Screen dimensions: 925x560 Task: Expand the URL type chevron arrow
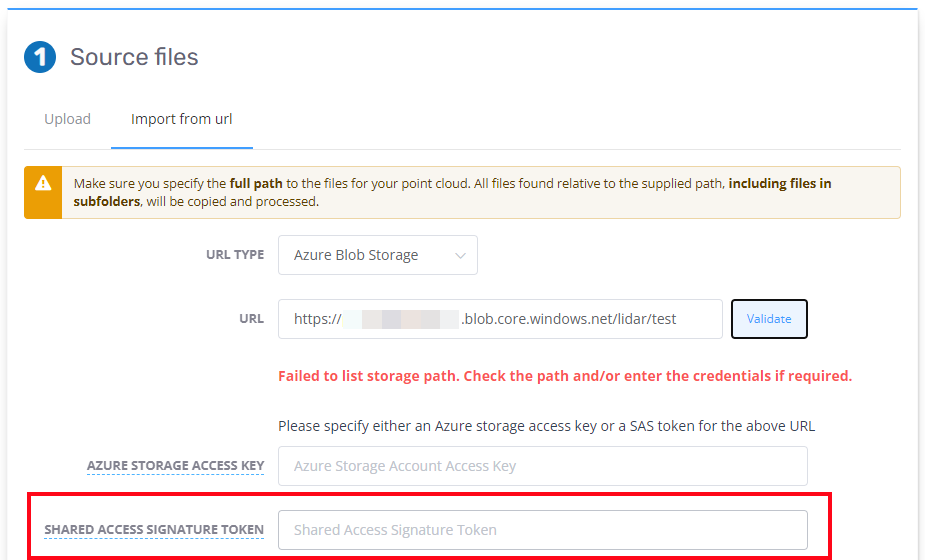coord(460,256)
